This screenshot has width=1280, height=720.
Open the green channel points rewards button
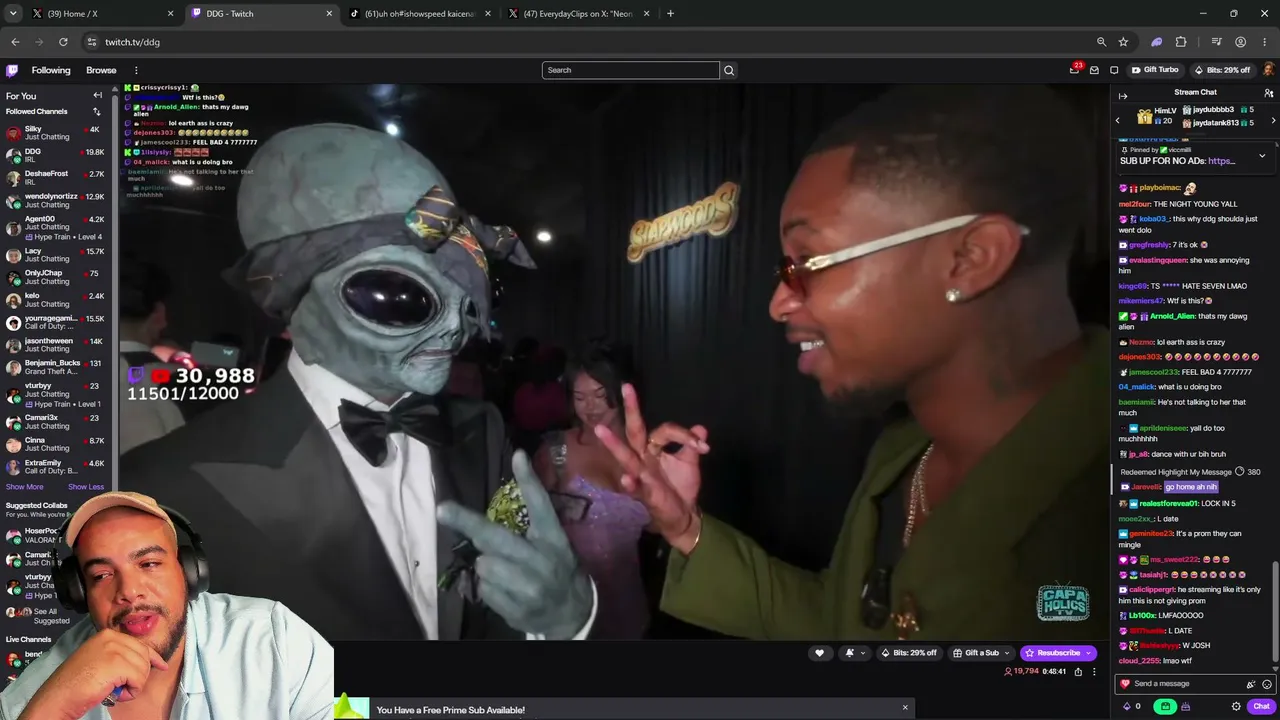pyautogui.click(x=1165, y=707)
